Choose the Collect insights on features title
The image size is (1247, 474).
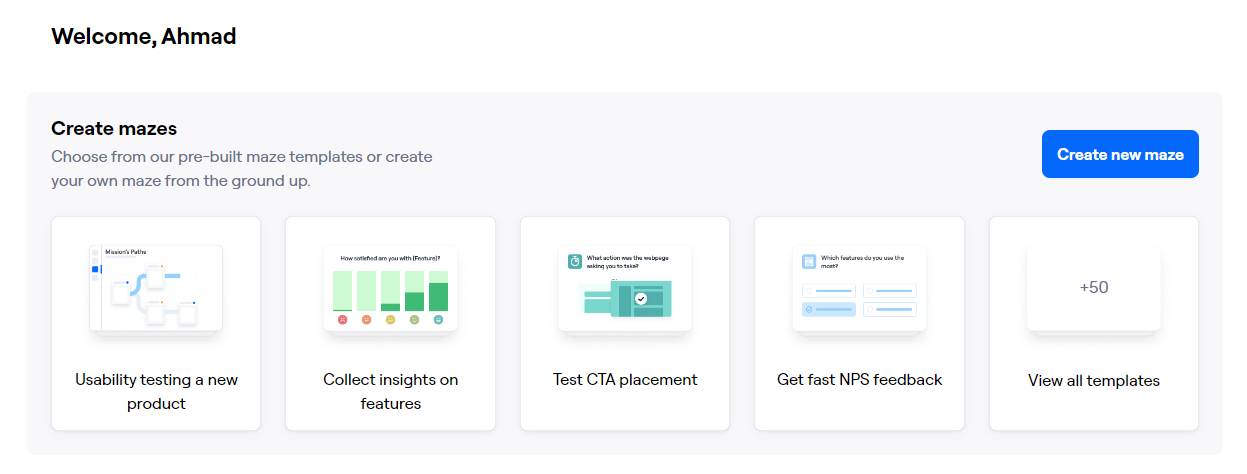390,392
